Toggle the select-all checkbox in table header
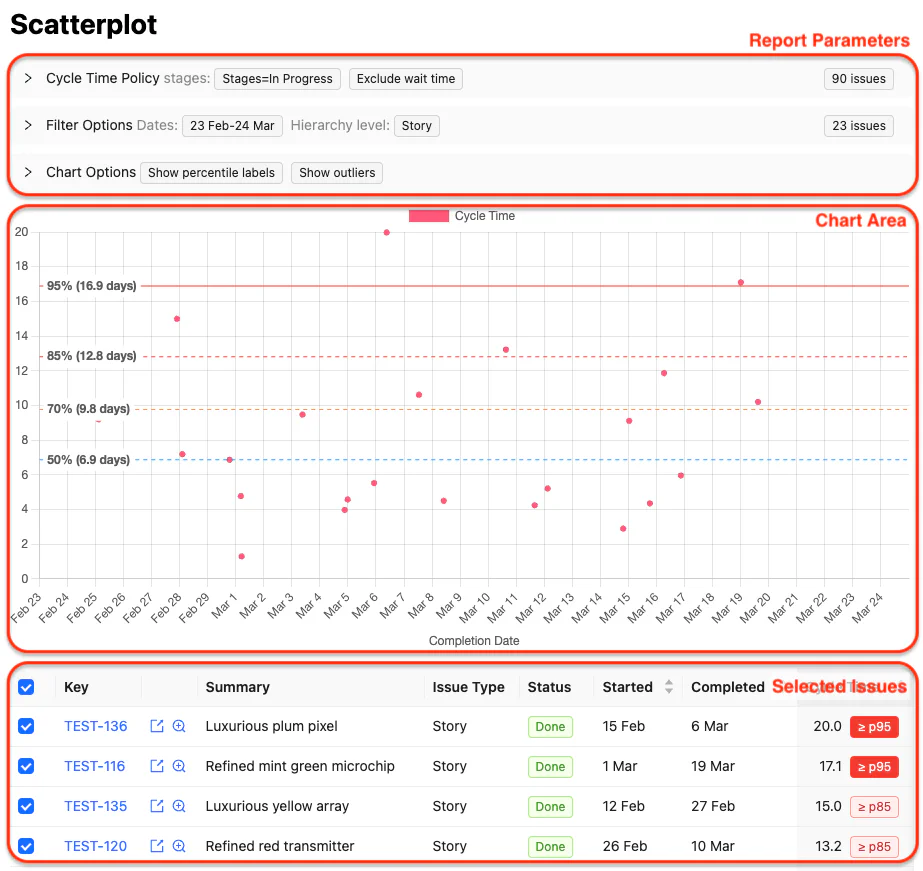The image size is (923, 871). (x=26, y=687)
